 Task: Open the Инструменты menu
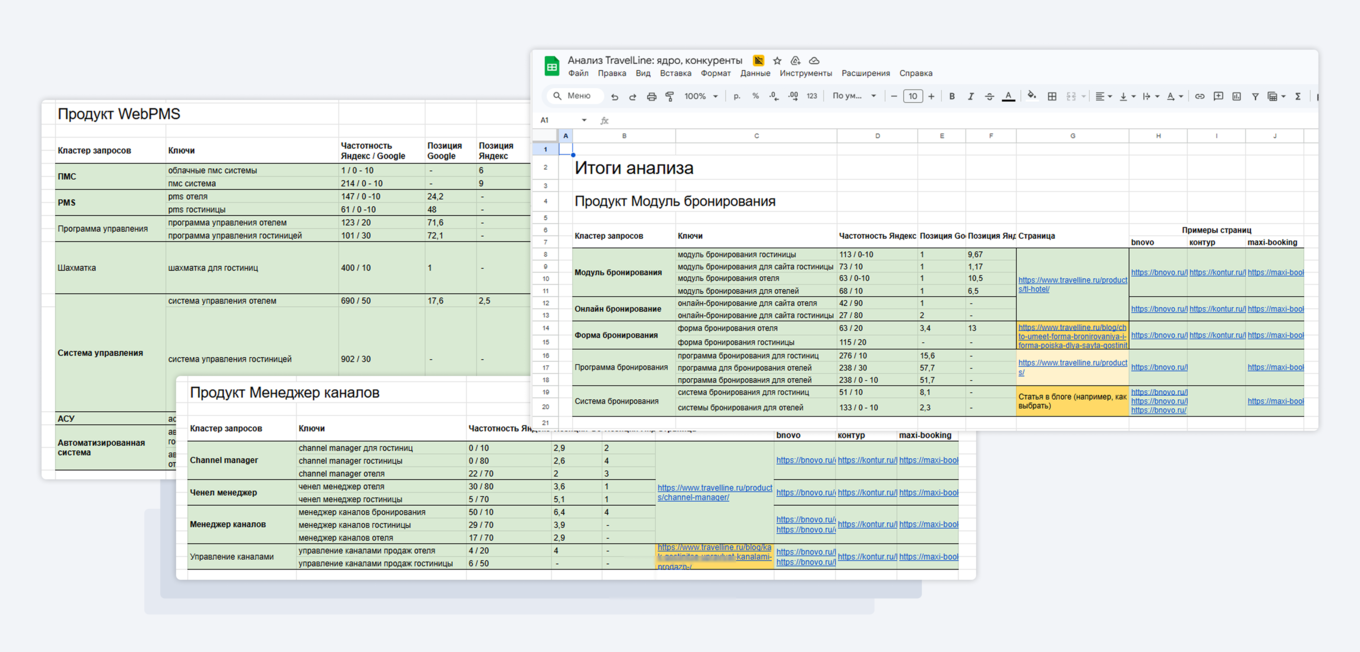click(x=806, y=74)
